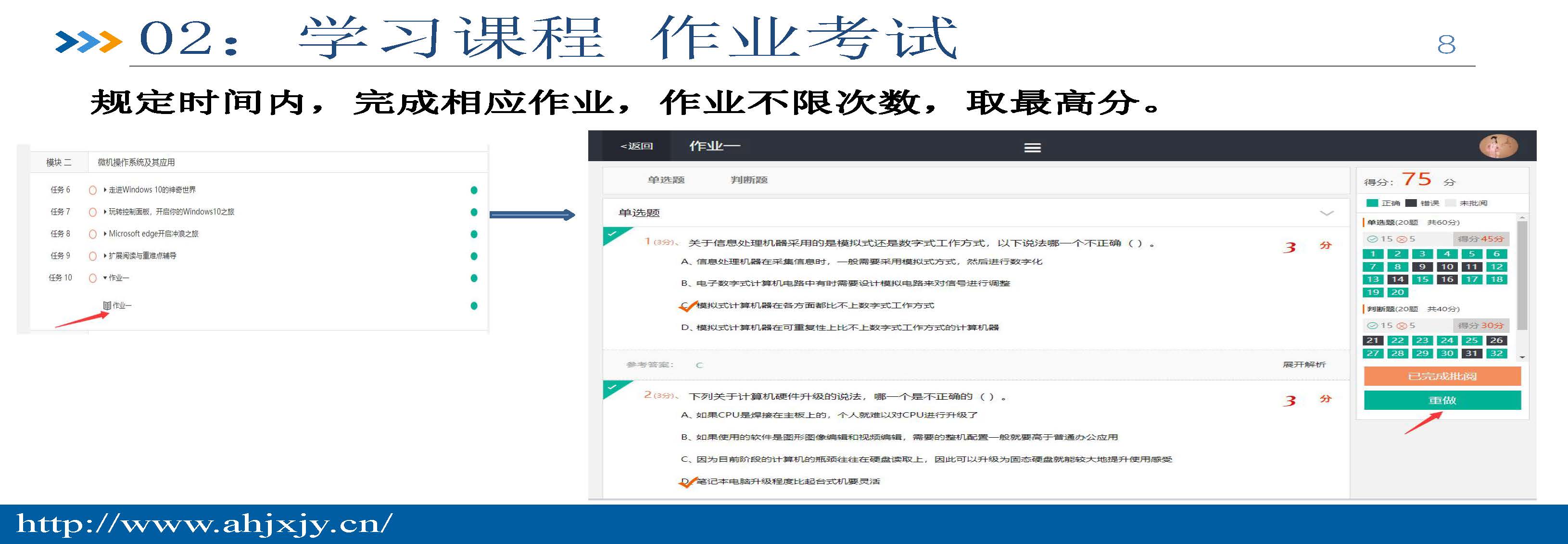Switch to the 单选题 tab
Screen dimensions: 1568x544
pyautogui.click(x=666, y=180)
